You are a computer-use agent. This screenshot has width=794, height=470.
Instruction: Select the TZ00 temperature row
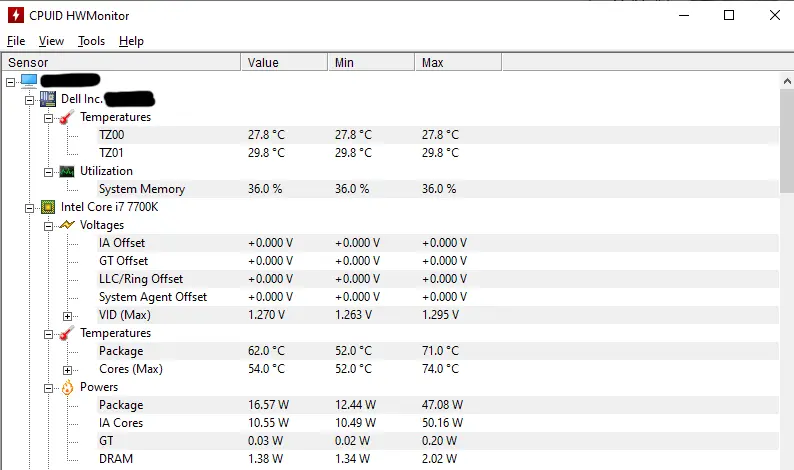click(438, 135)
